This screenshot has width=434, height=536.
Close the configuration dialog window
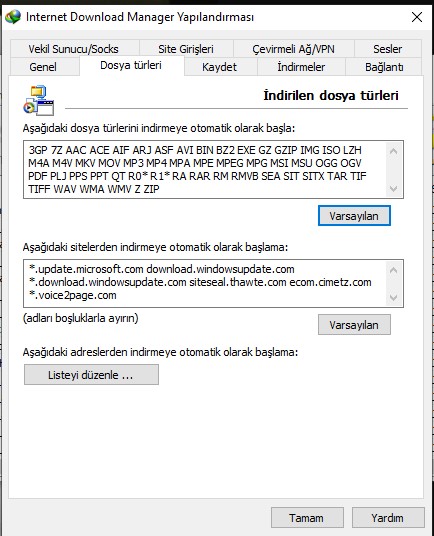[417, 17]
